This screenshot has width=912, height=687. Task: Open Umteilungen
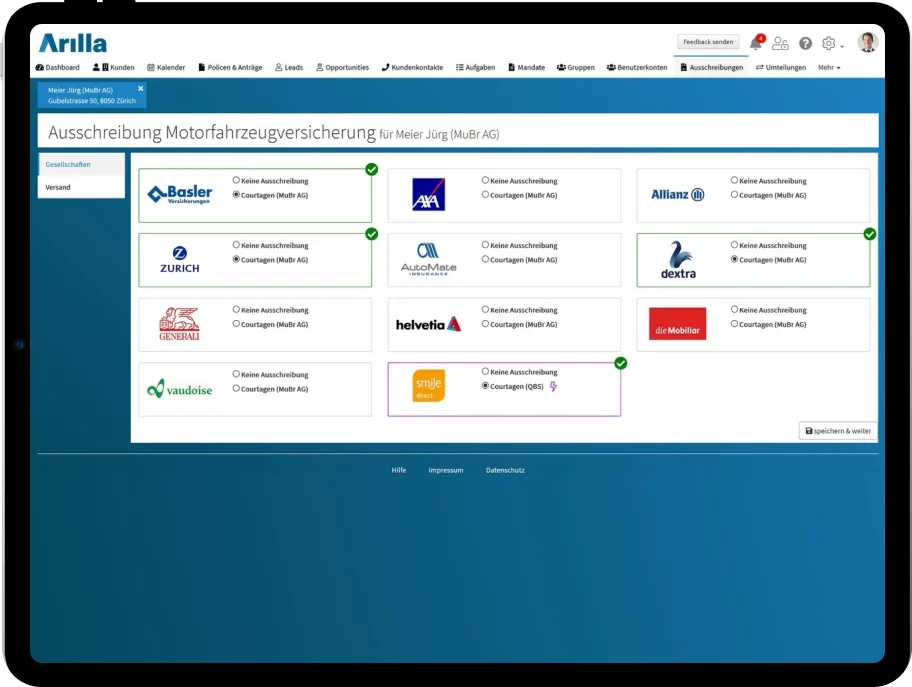781,67
